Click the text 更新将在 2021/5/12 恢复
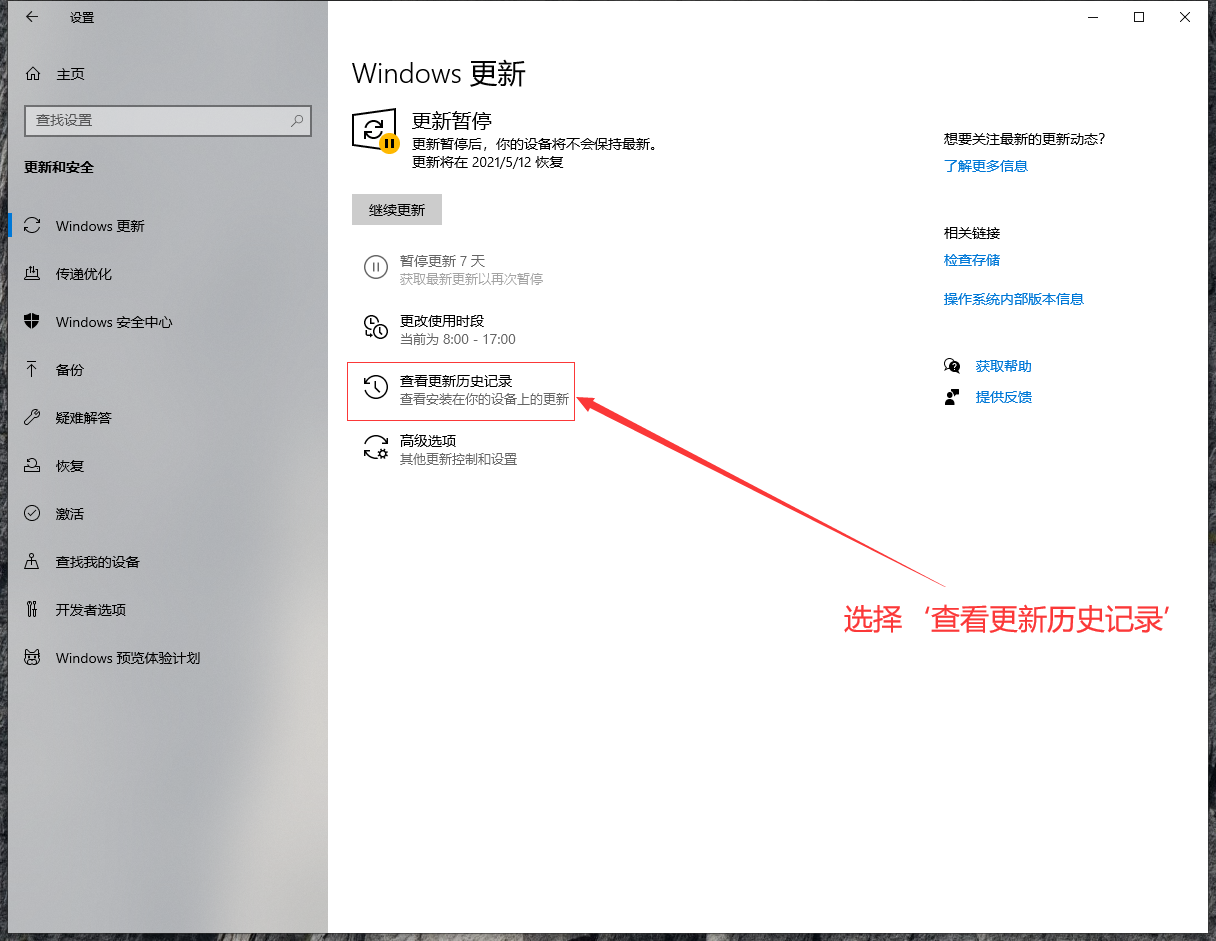1216x941 pixels. pos(488,162)
